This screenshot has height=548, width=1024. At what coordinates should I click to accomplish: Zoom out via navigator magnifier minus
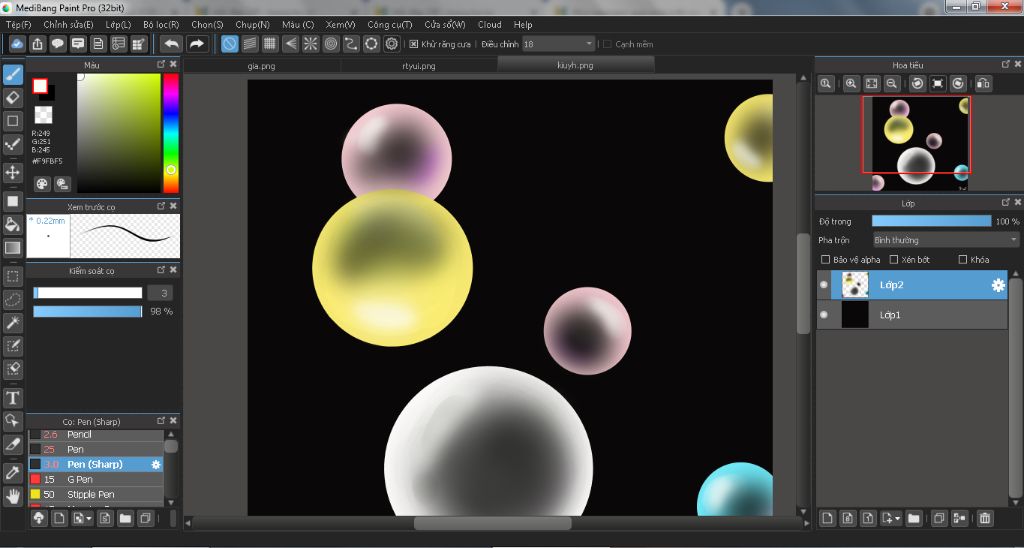pos(891,83)
